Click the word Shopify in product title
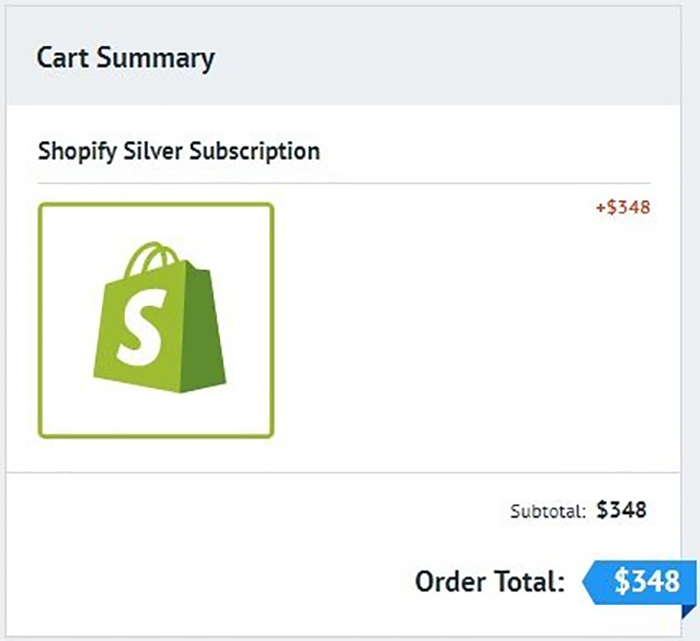700x641 pixels. [77, 152]
